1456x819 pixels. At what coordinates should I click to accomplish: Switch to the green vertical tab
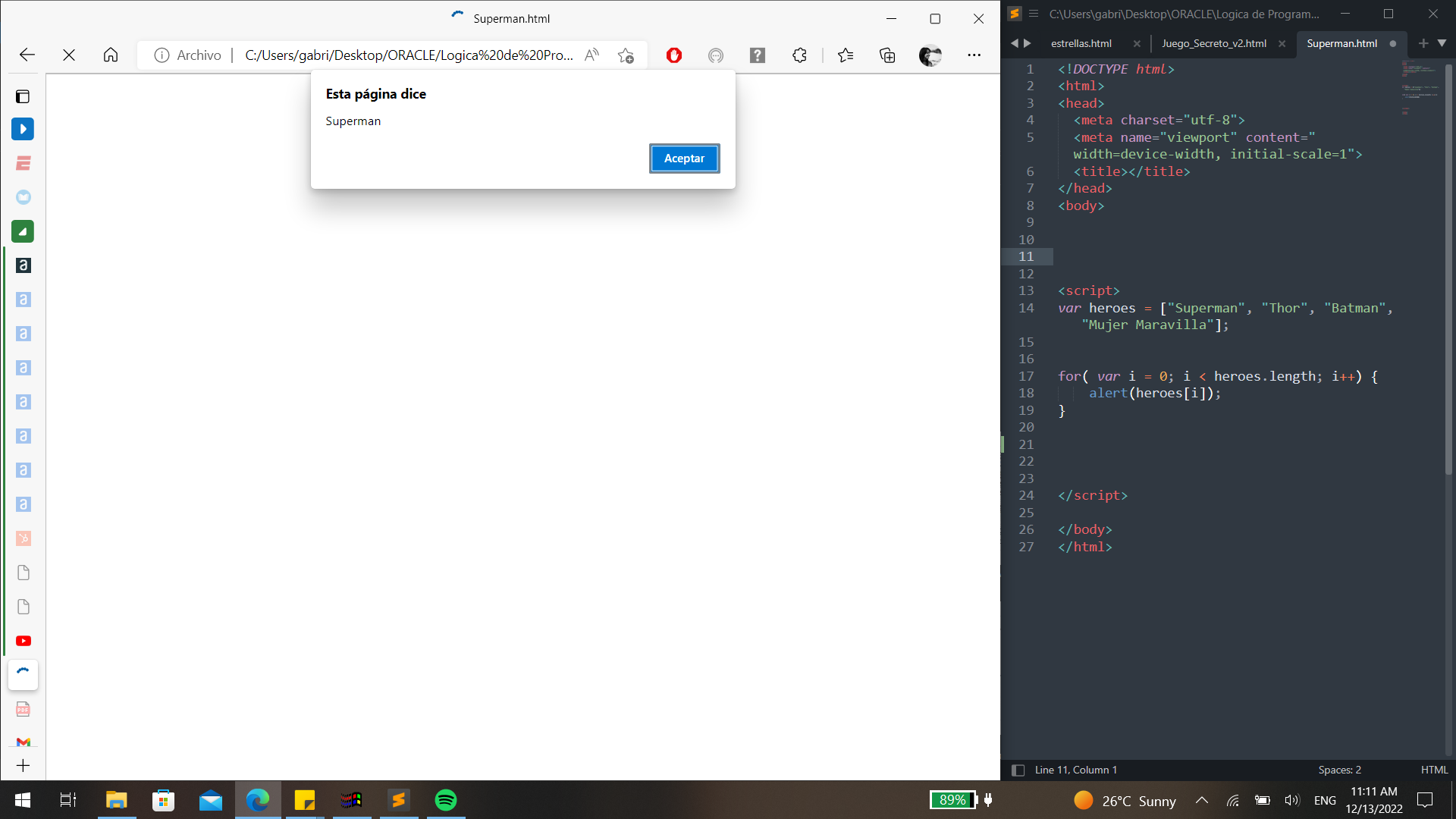pos(23,231)
